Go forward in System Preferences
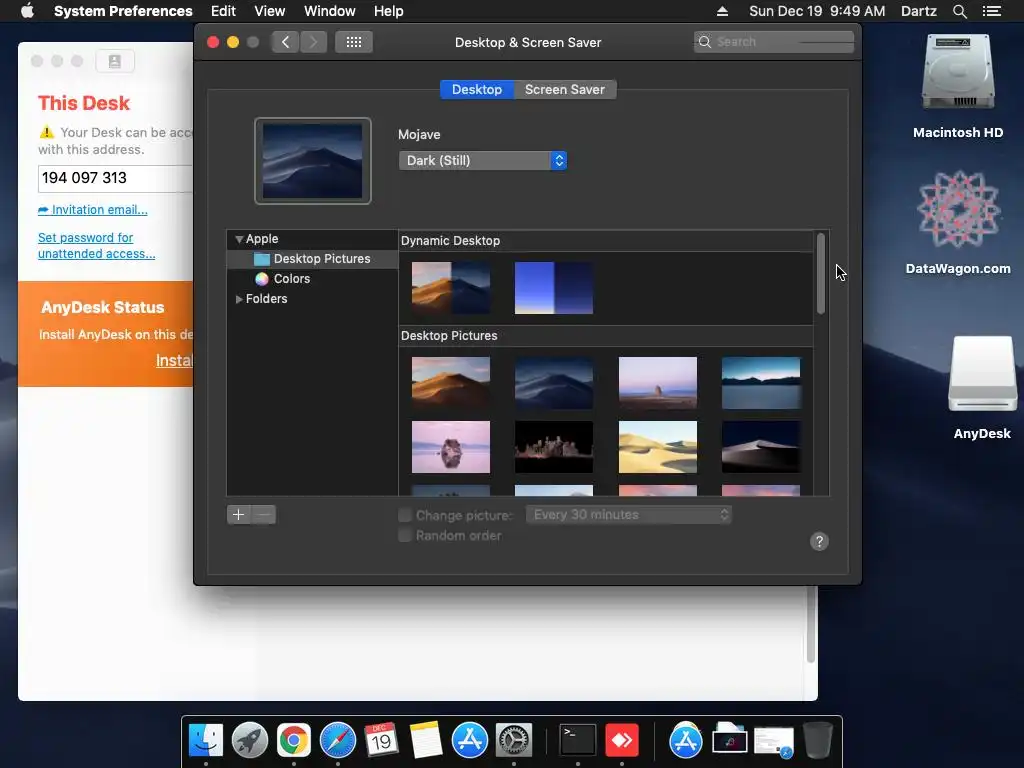The image size is (1024, 768). click(313, 42)
